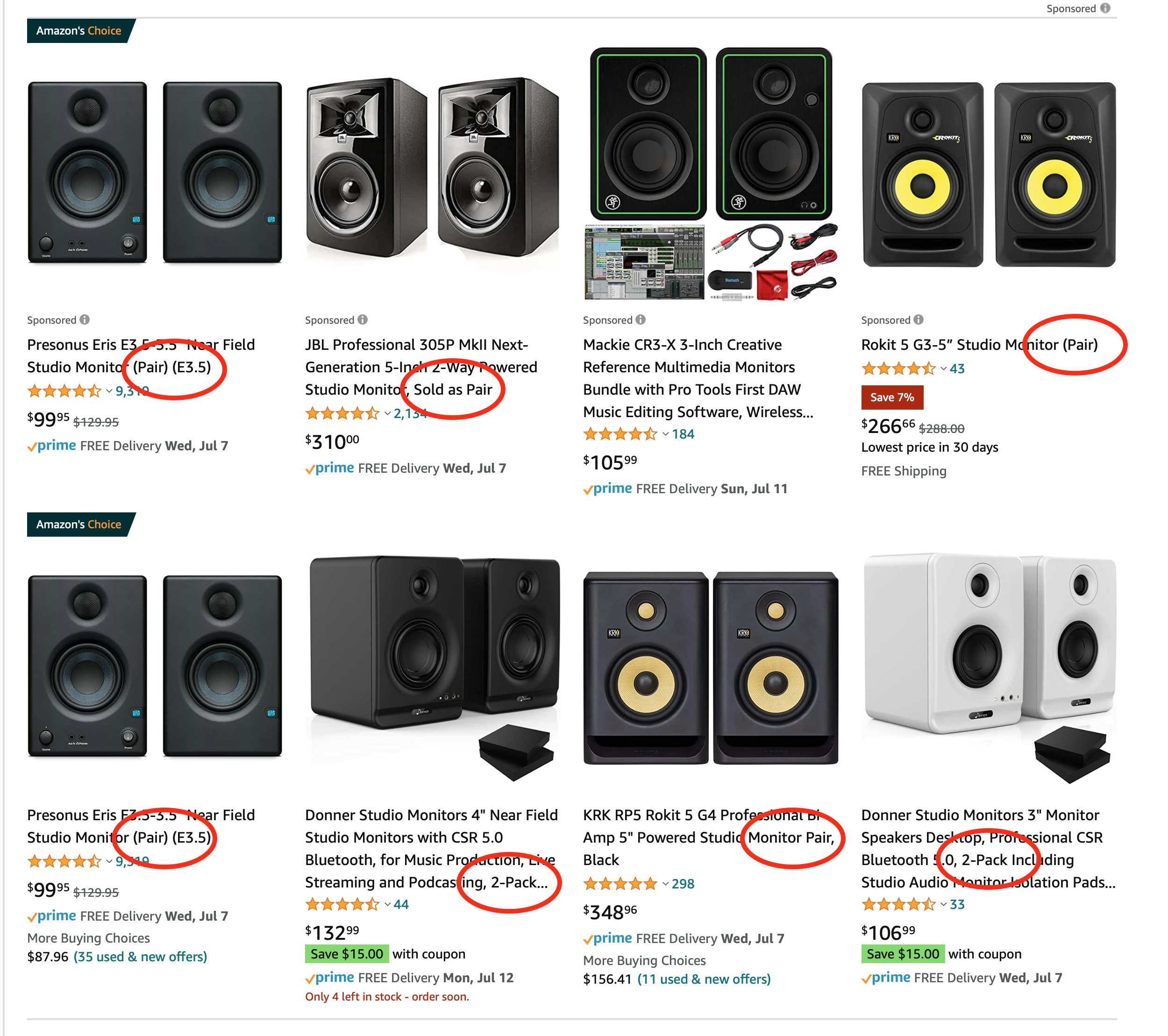
Task: Click Sponsored info icon above Presonus Eris listing
Action: click(x=85, y=319)
